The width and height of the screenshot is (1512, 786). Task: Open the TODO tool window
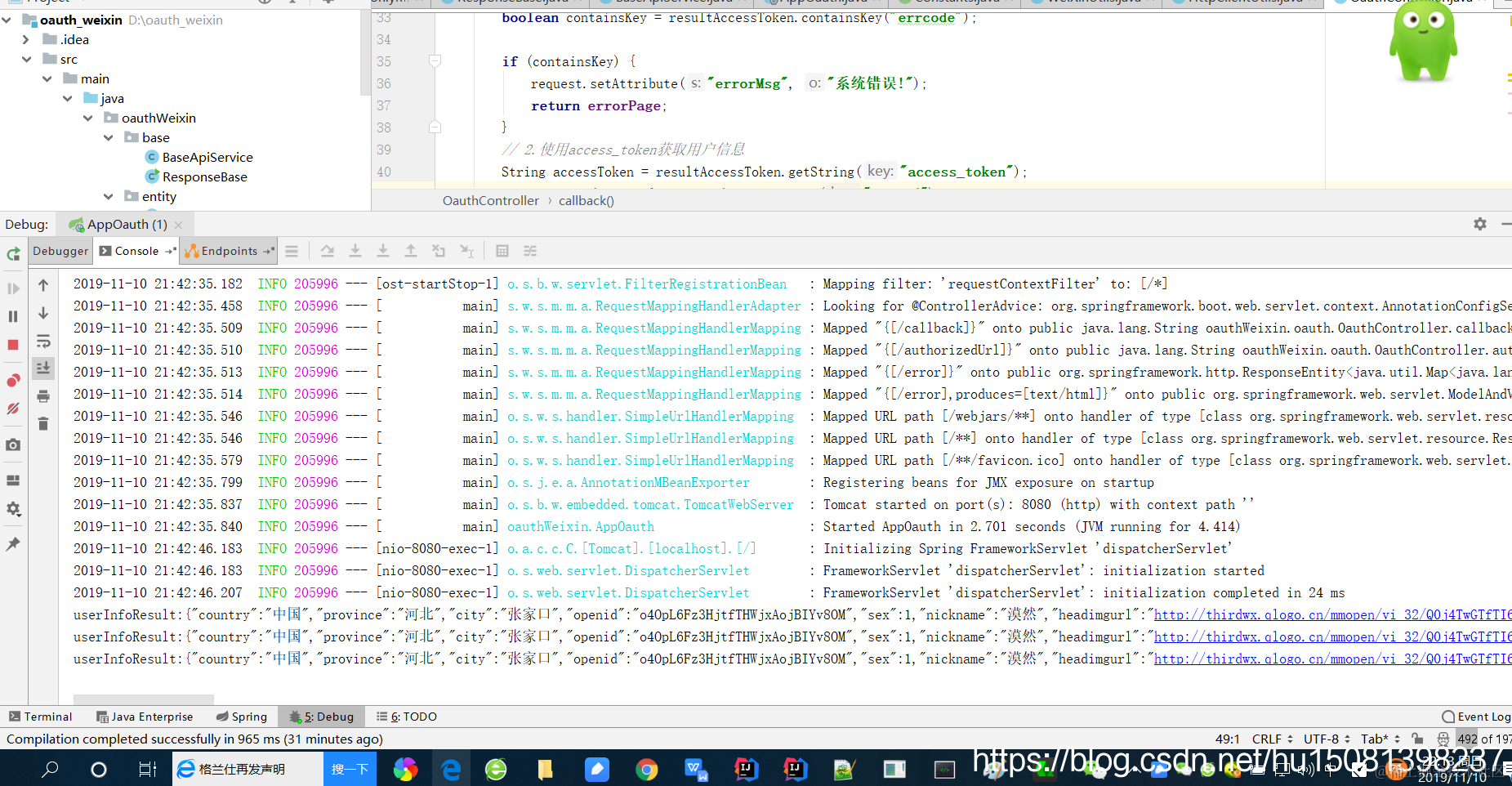point(407,717)
